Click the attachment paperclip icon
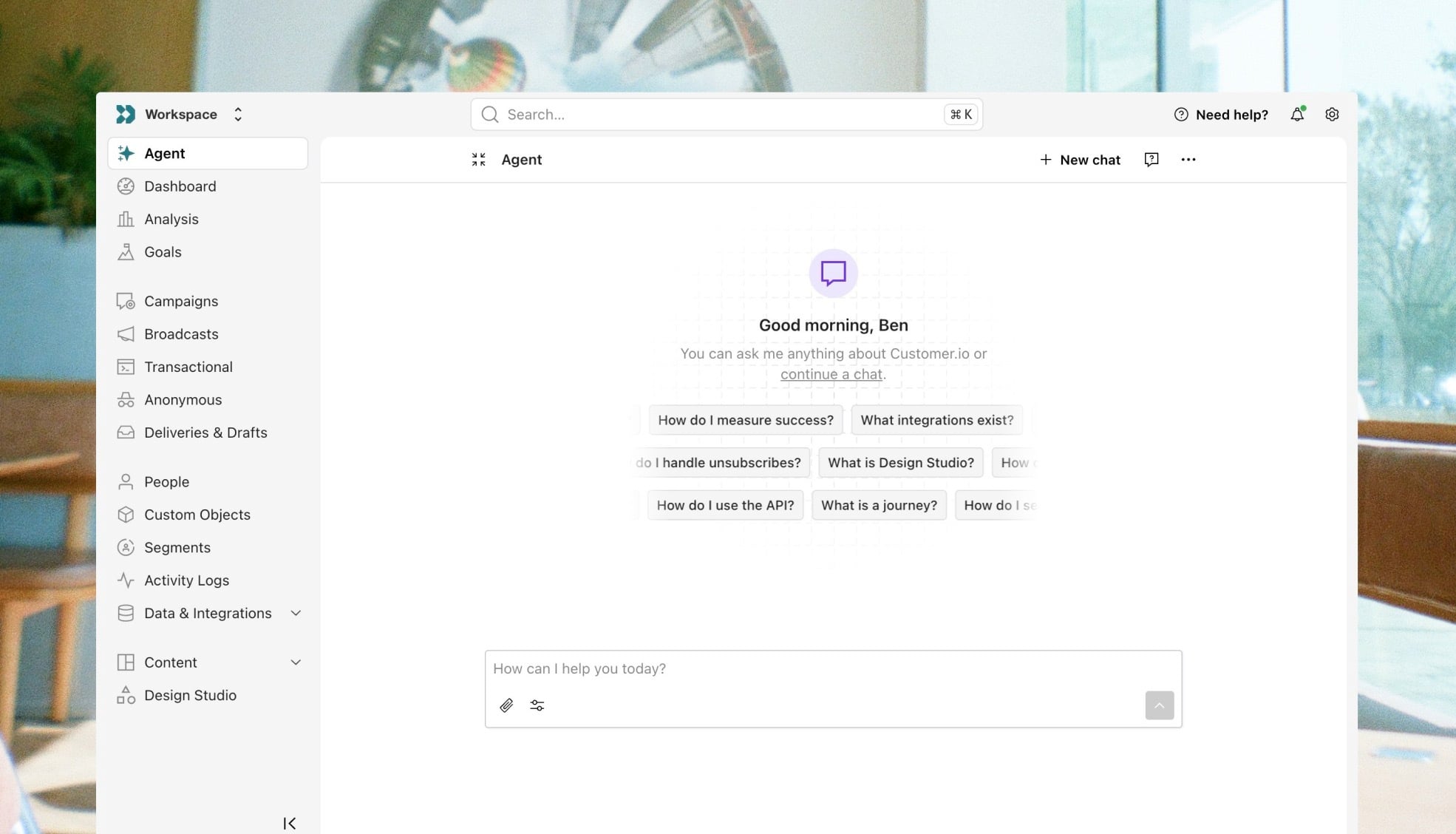 click(x=506, y=705)
